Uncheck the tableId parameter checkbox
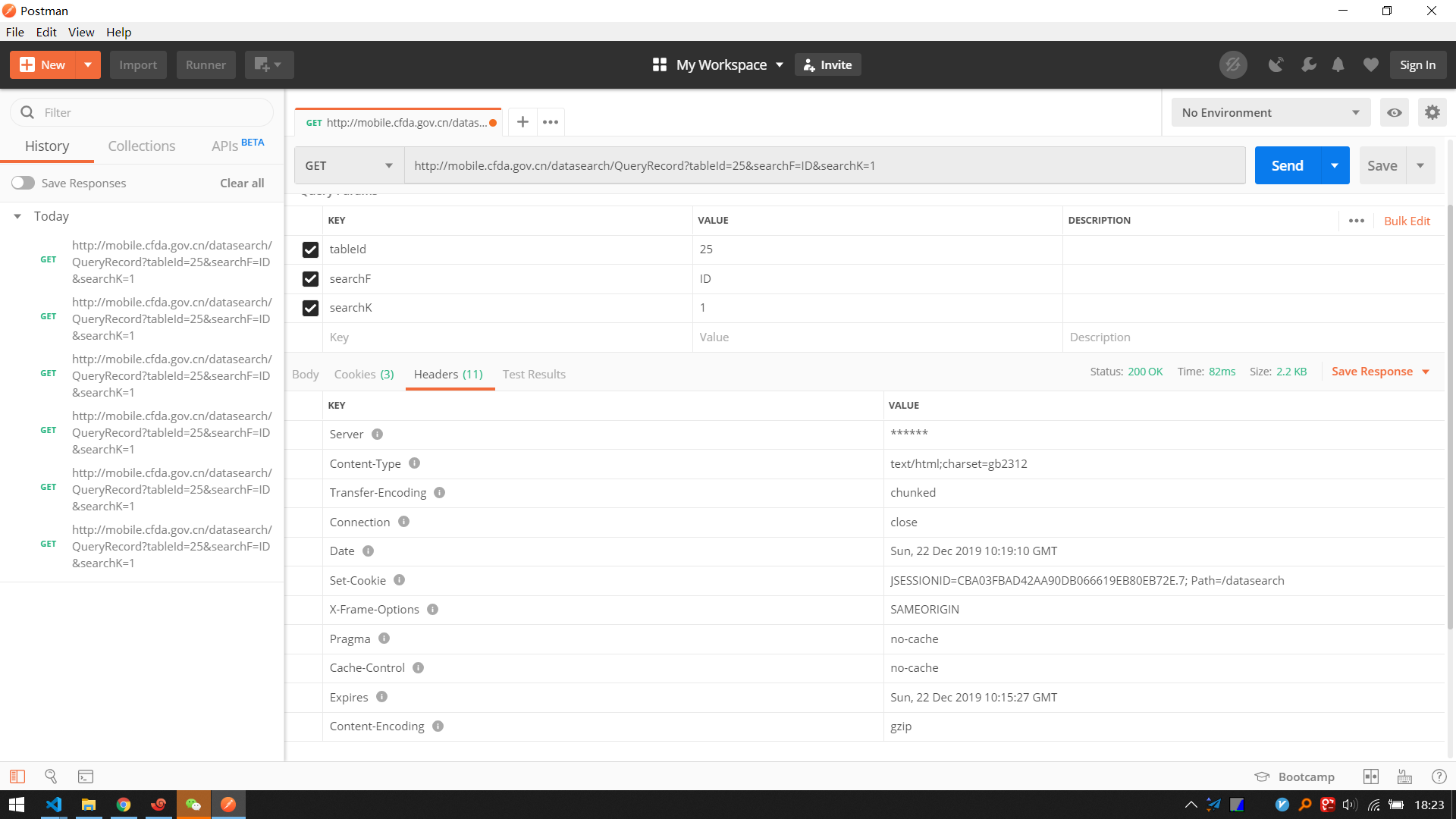 coord(310,249)
